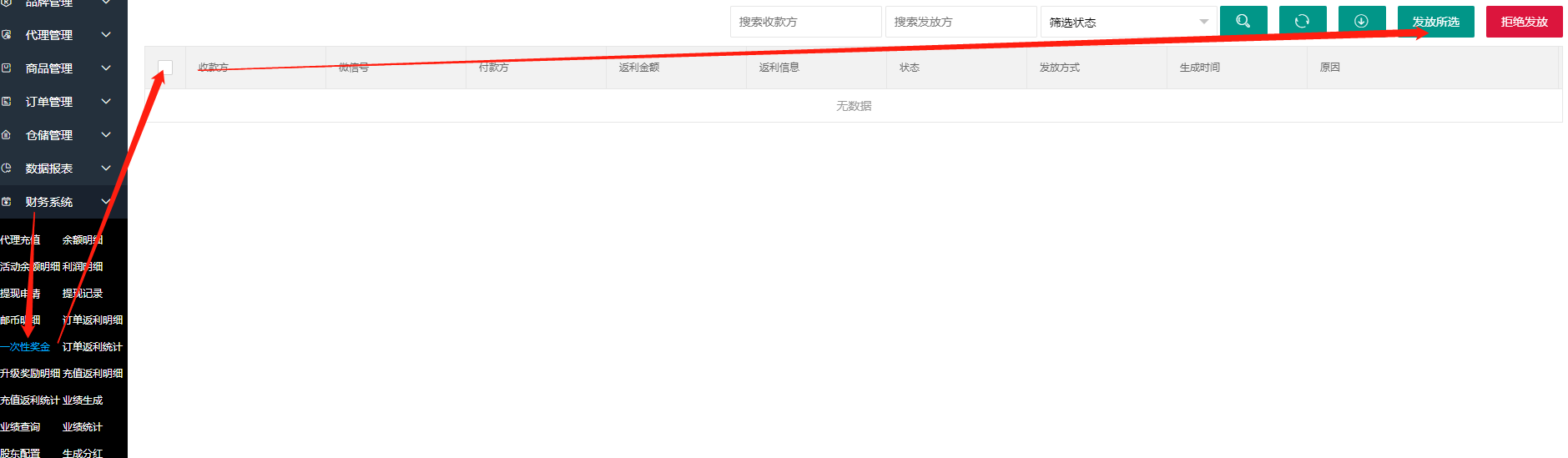Click the 订单管理 sidebar icon
This screenshot has width=1568, height=458.
7,102
